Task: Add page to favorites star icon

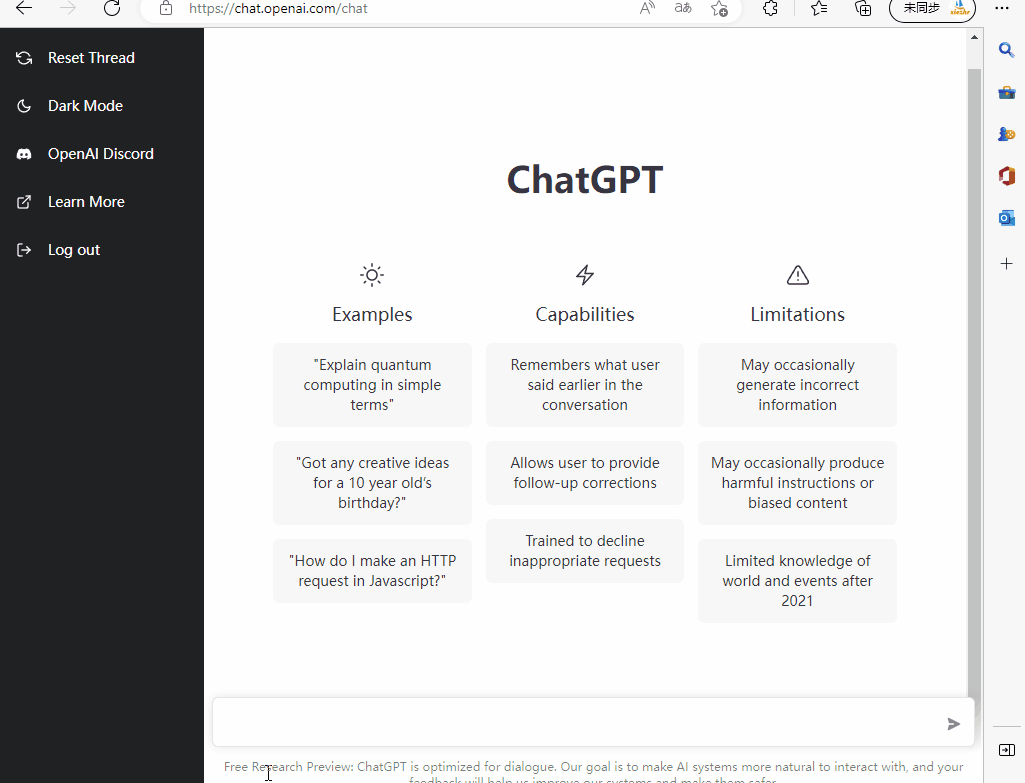Action: 719,8
